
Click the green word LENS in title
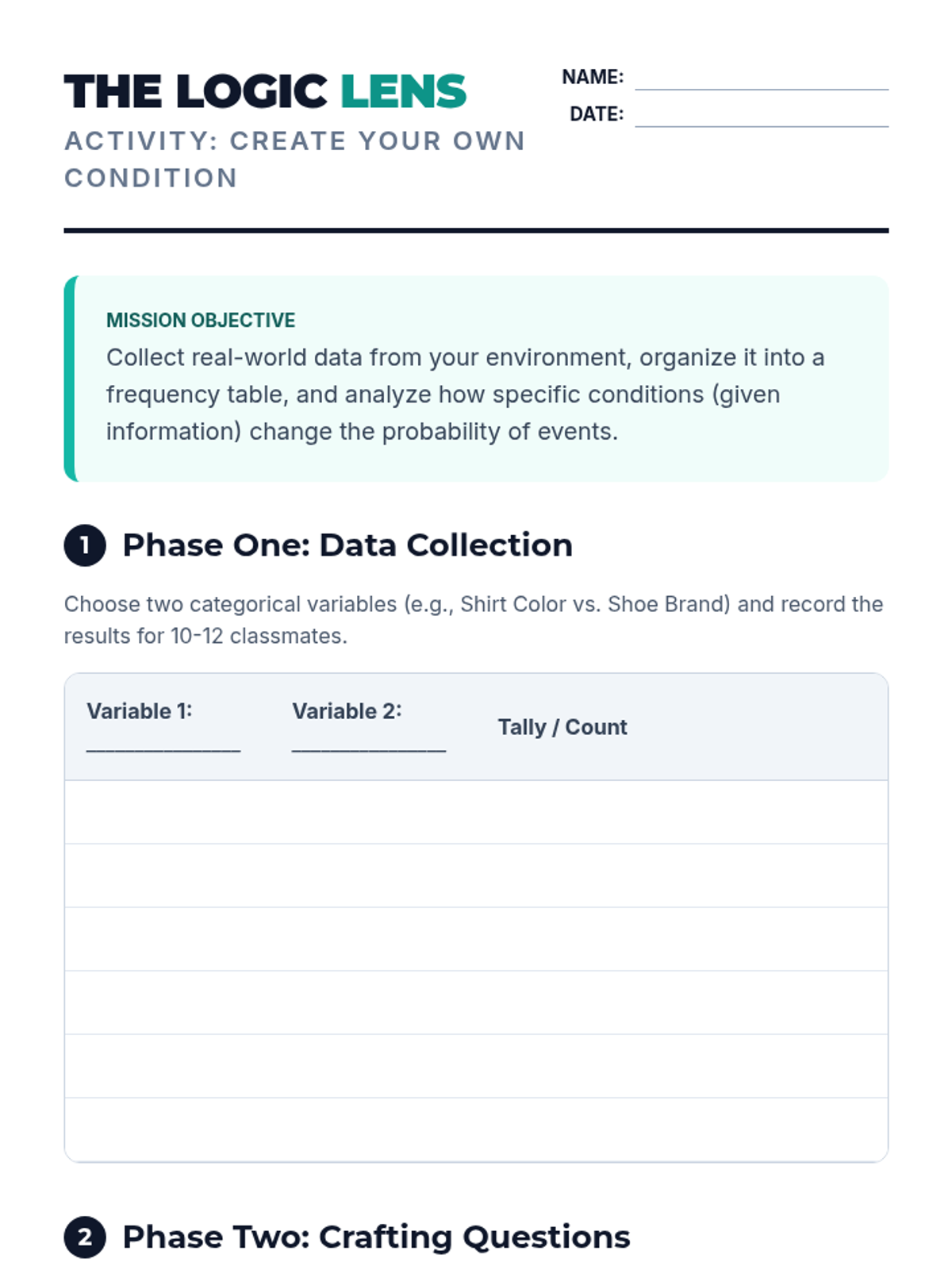[403, 91]
